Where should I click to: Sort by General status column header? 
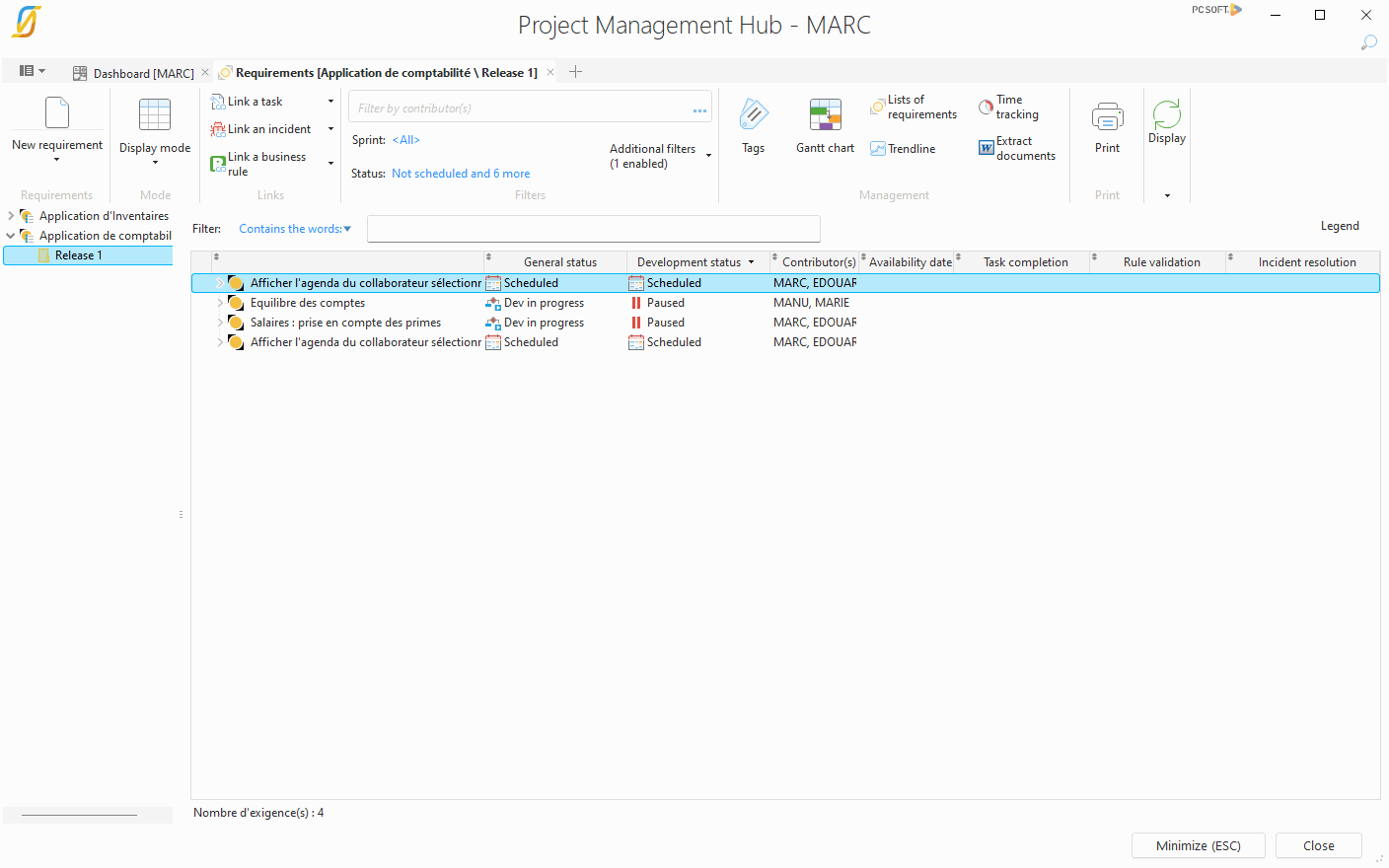(x=555, y=262)
